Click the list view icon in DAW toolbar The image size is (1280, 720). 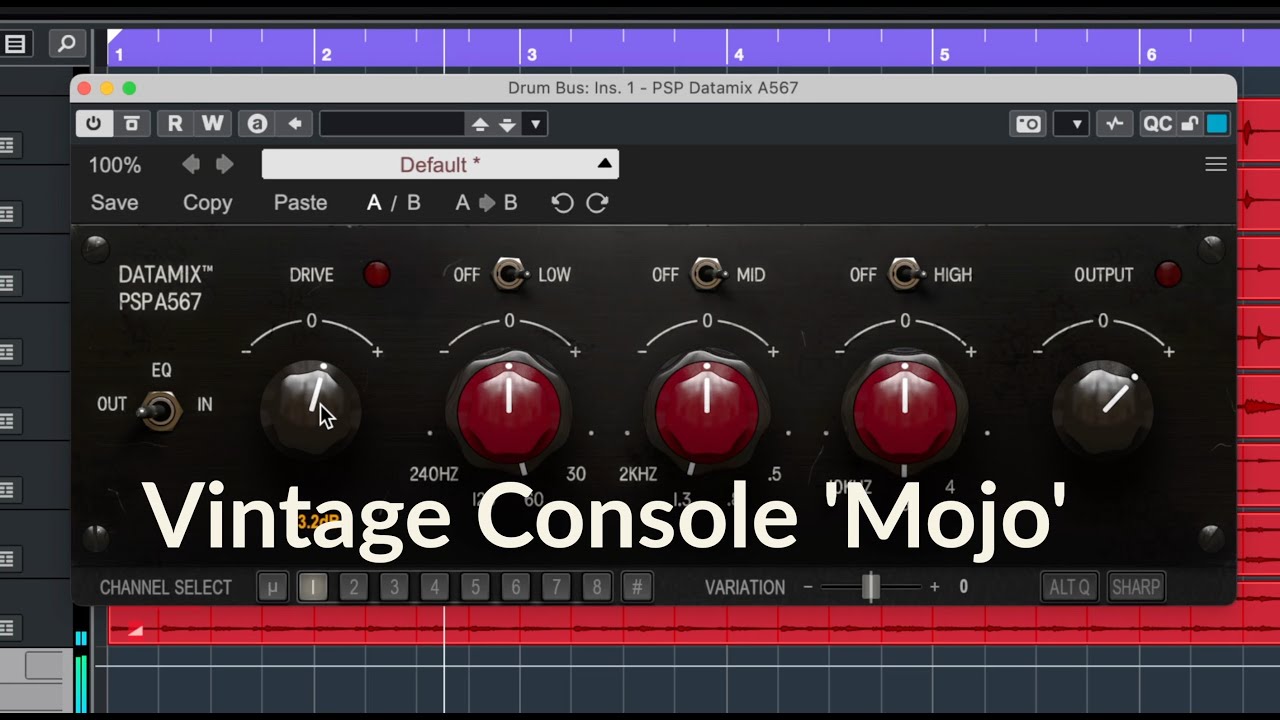[17, 44]
